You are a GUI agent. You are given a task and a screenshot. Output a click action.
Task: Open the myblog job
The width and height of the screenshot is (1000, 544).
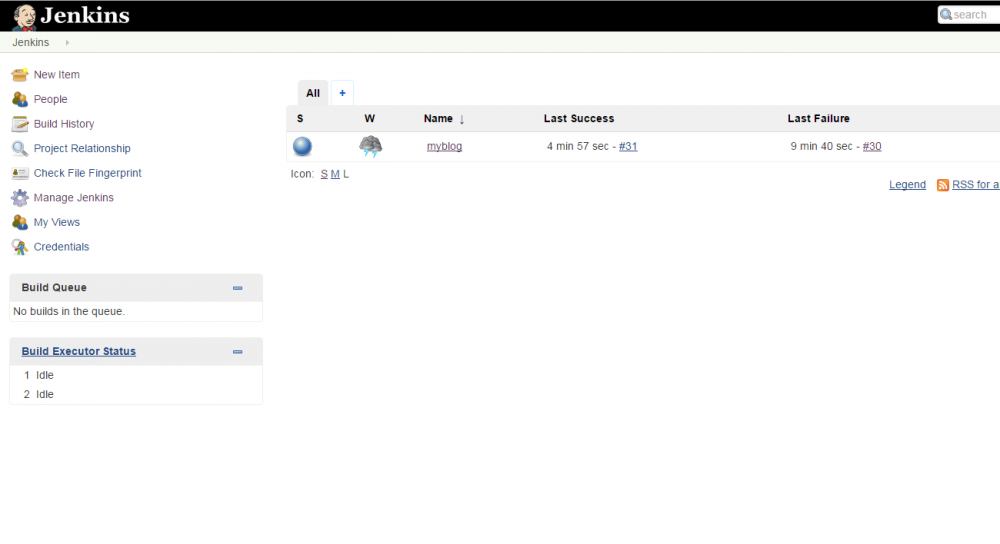tap(445, 146)
